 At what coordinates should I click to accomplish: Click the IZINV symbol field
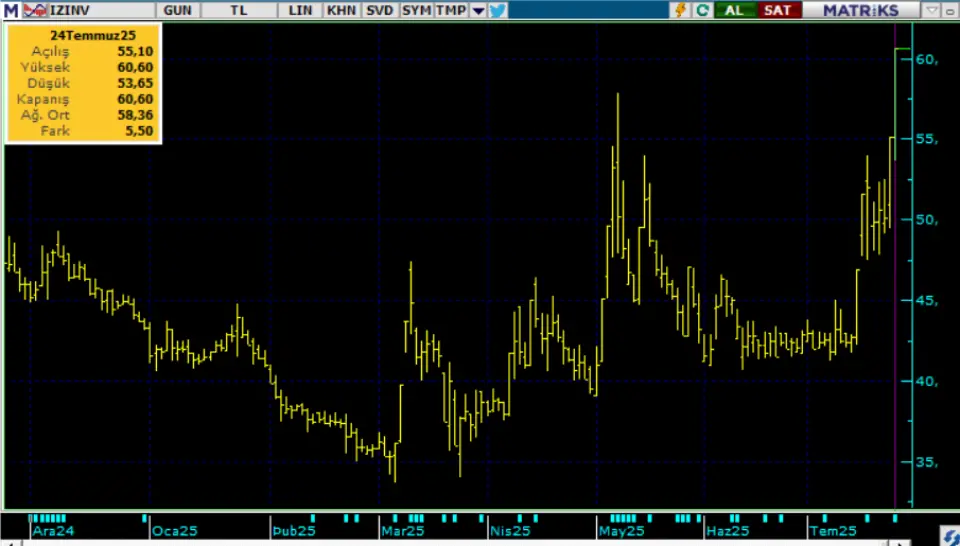click(100, 10)
